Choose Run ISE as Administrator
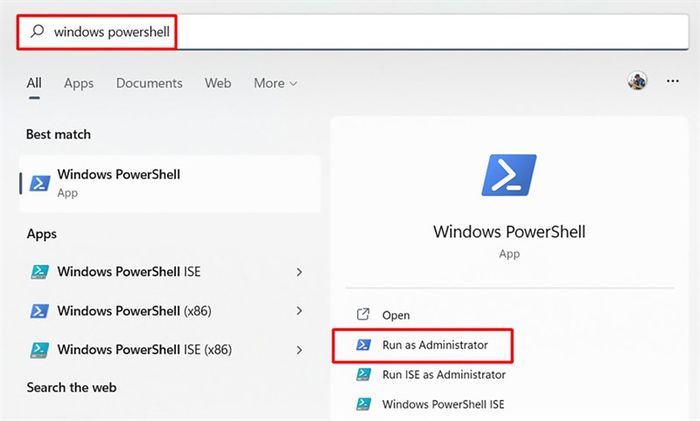The height and width of the screenshot is (421, 700). pyautogui.click(x=431, y=375)
